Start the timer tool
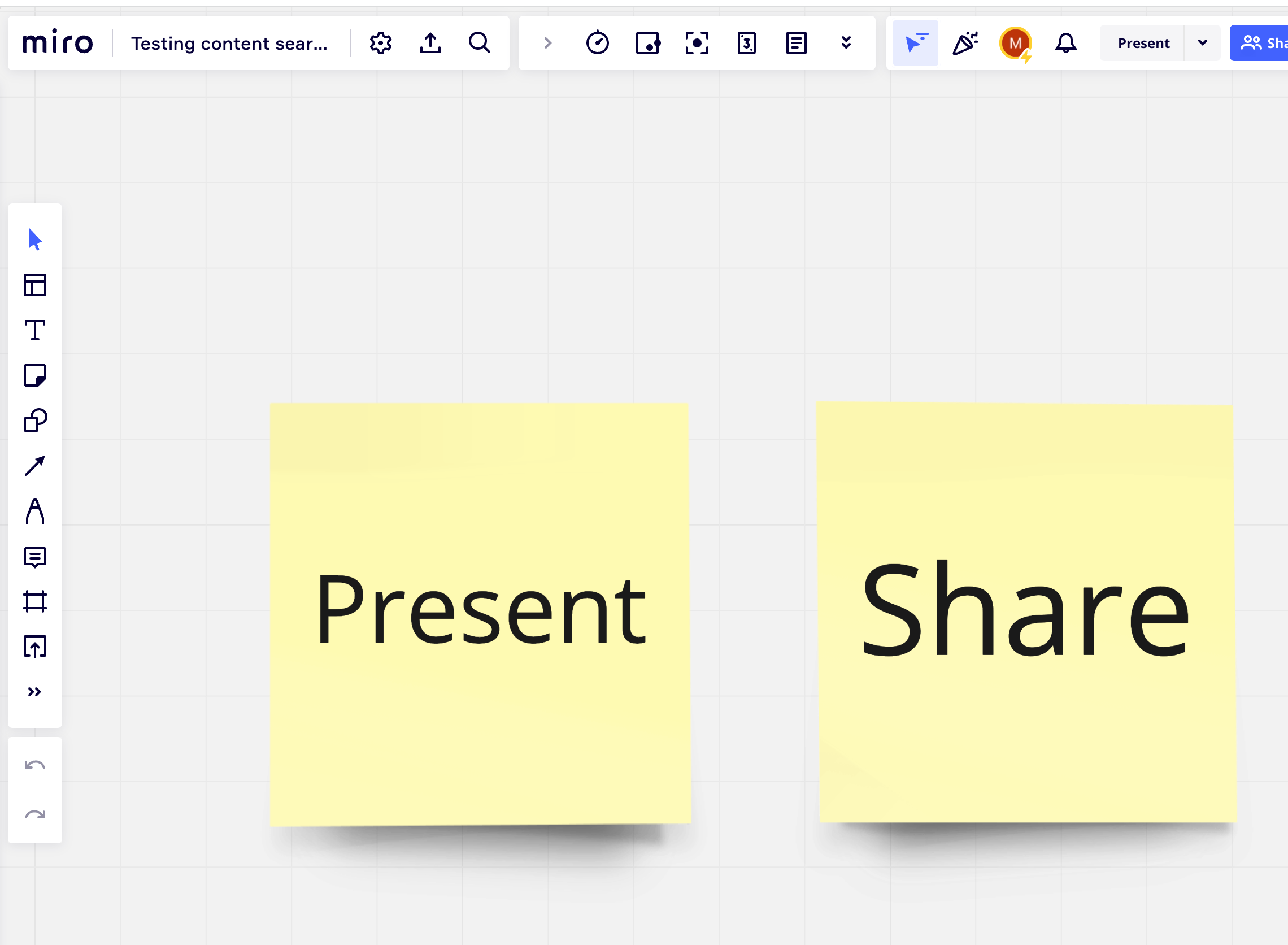This screenshot has width=1288, height=945. click(598, 43)
